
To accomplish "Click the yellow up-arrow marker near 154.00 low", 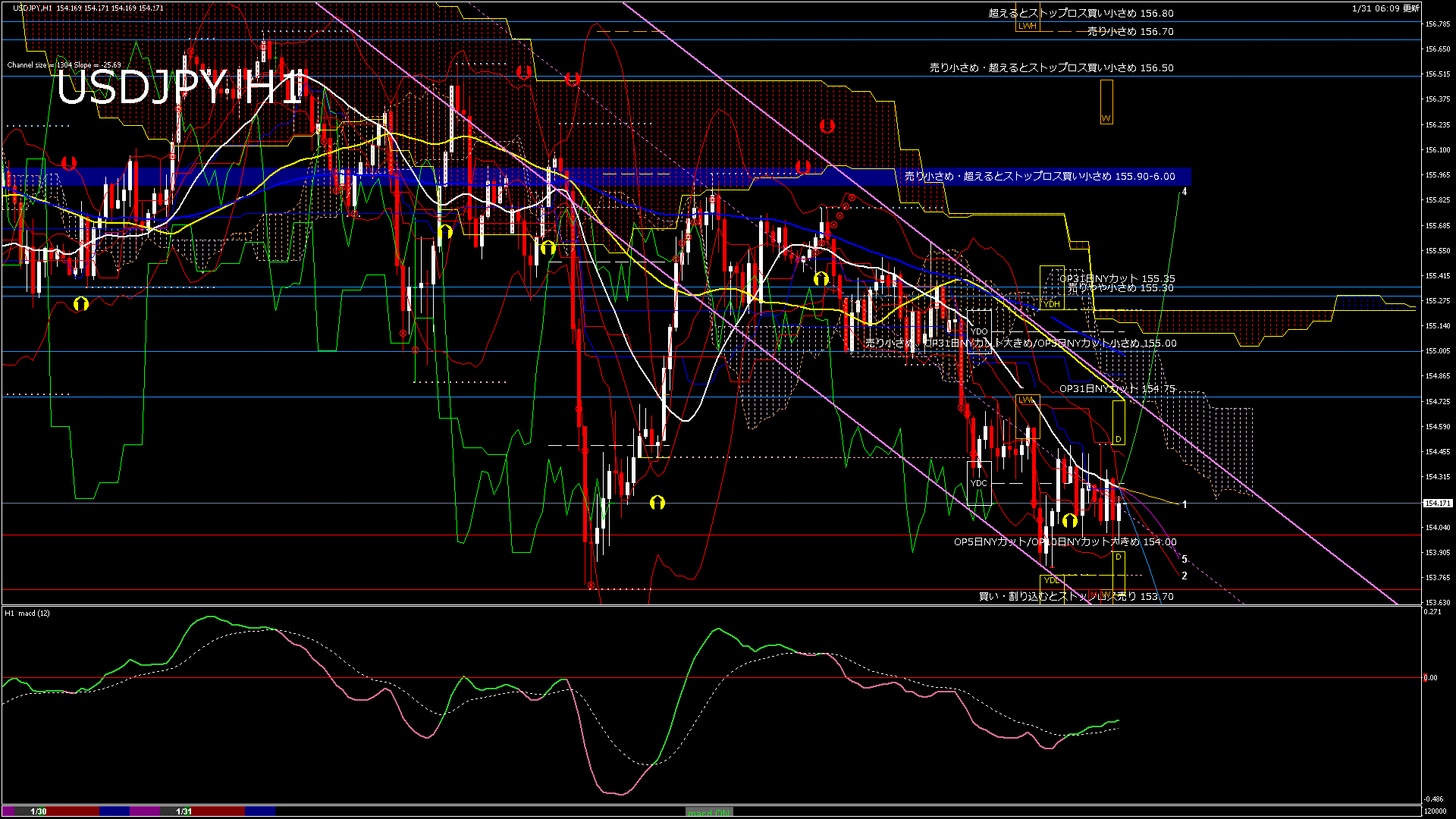I will (x=1069, y=520).
